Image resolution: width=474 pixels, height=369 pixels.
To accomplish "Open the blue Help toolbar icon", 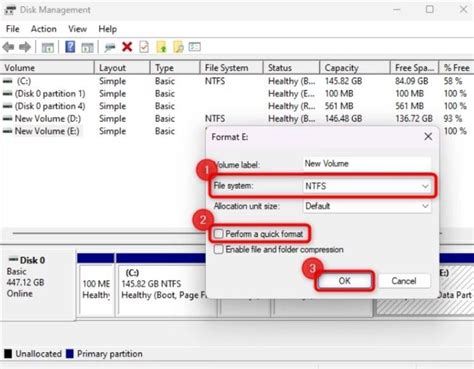I will [70, 47].
